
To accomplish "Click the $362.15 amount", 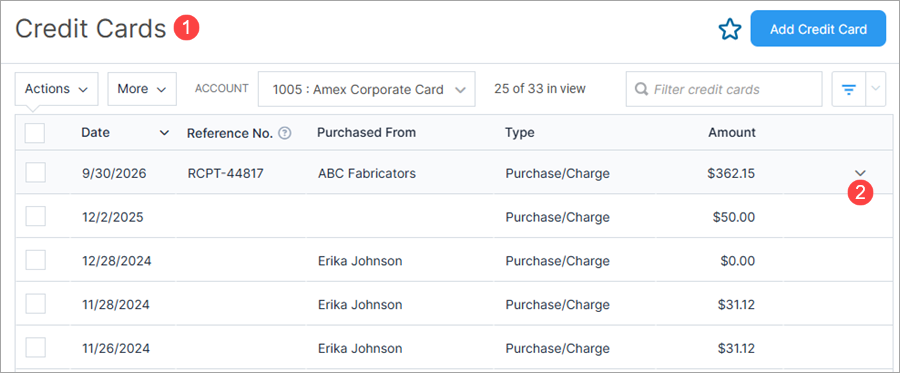I will point(731,173).
